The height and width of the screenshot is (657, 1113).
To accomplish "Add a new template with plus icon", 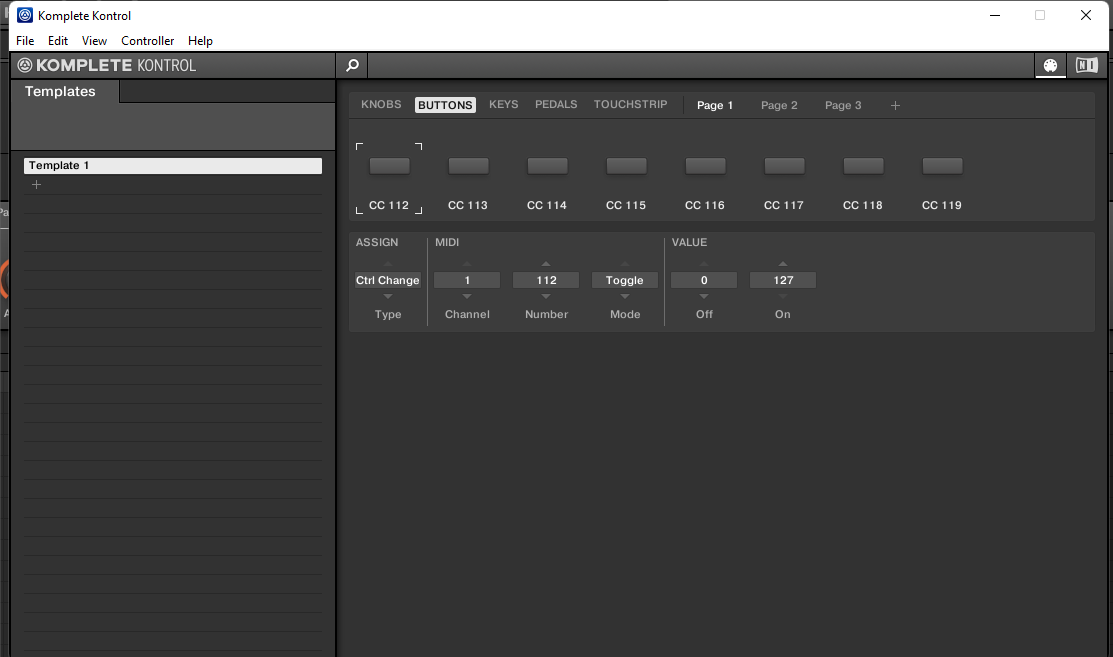I will pyautogui.click(x=36, y=184).
